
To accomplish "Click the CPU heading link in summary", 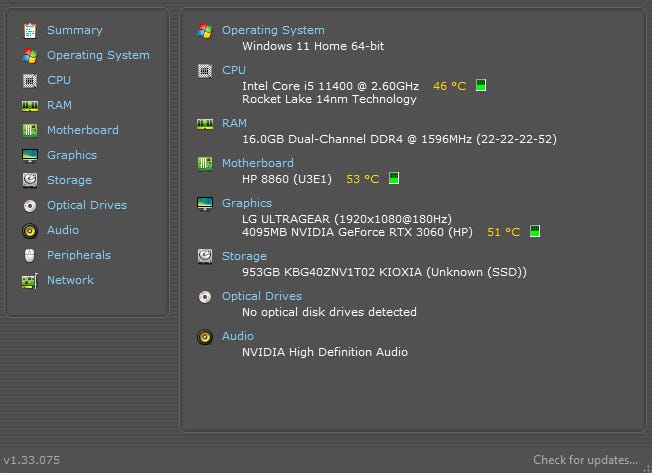I will pyautogui.click(x=233, y=70).
